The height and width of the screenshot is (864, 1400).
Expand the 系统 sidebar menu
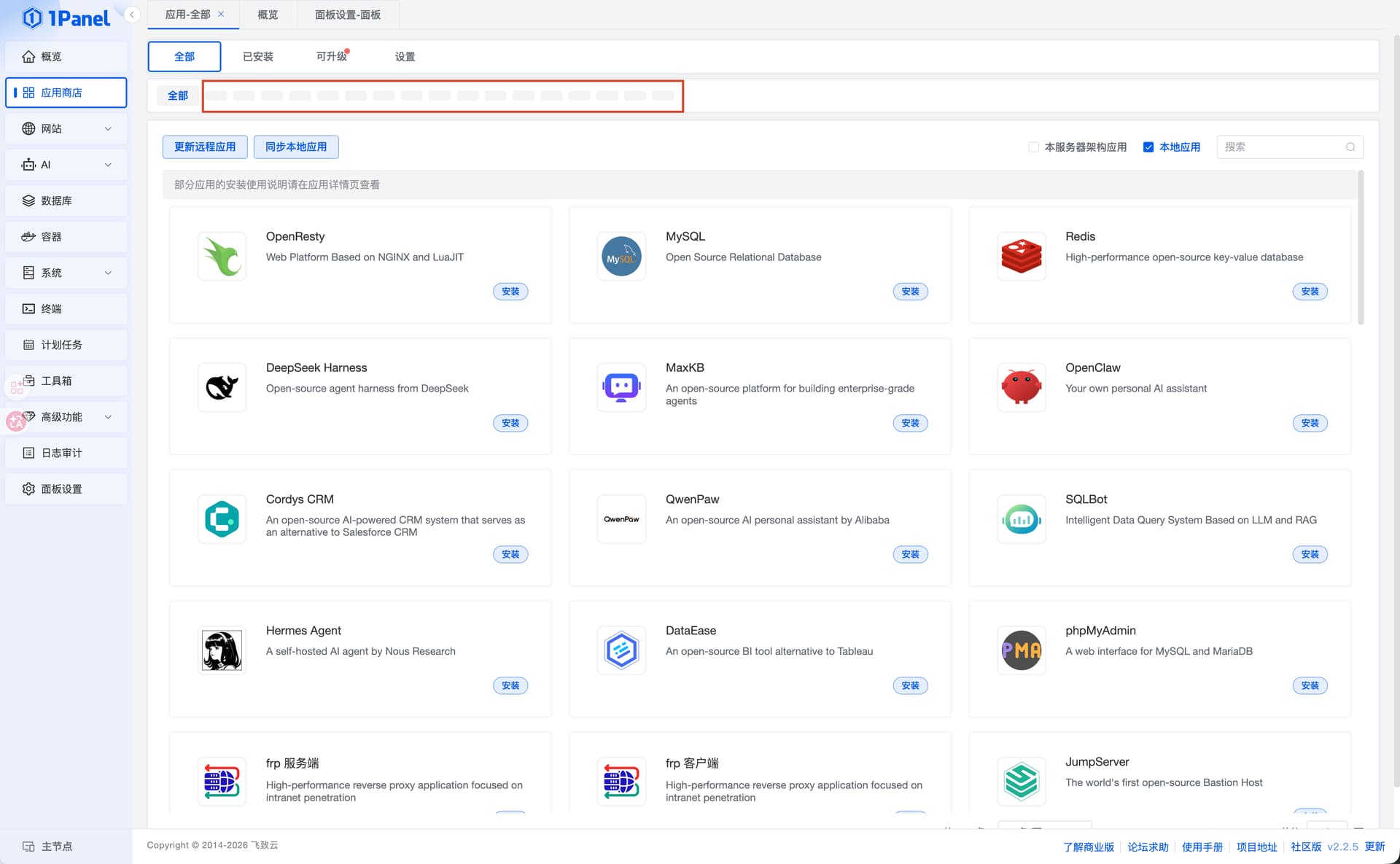66,273
